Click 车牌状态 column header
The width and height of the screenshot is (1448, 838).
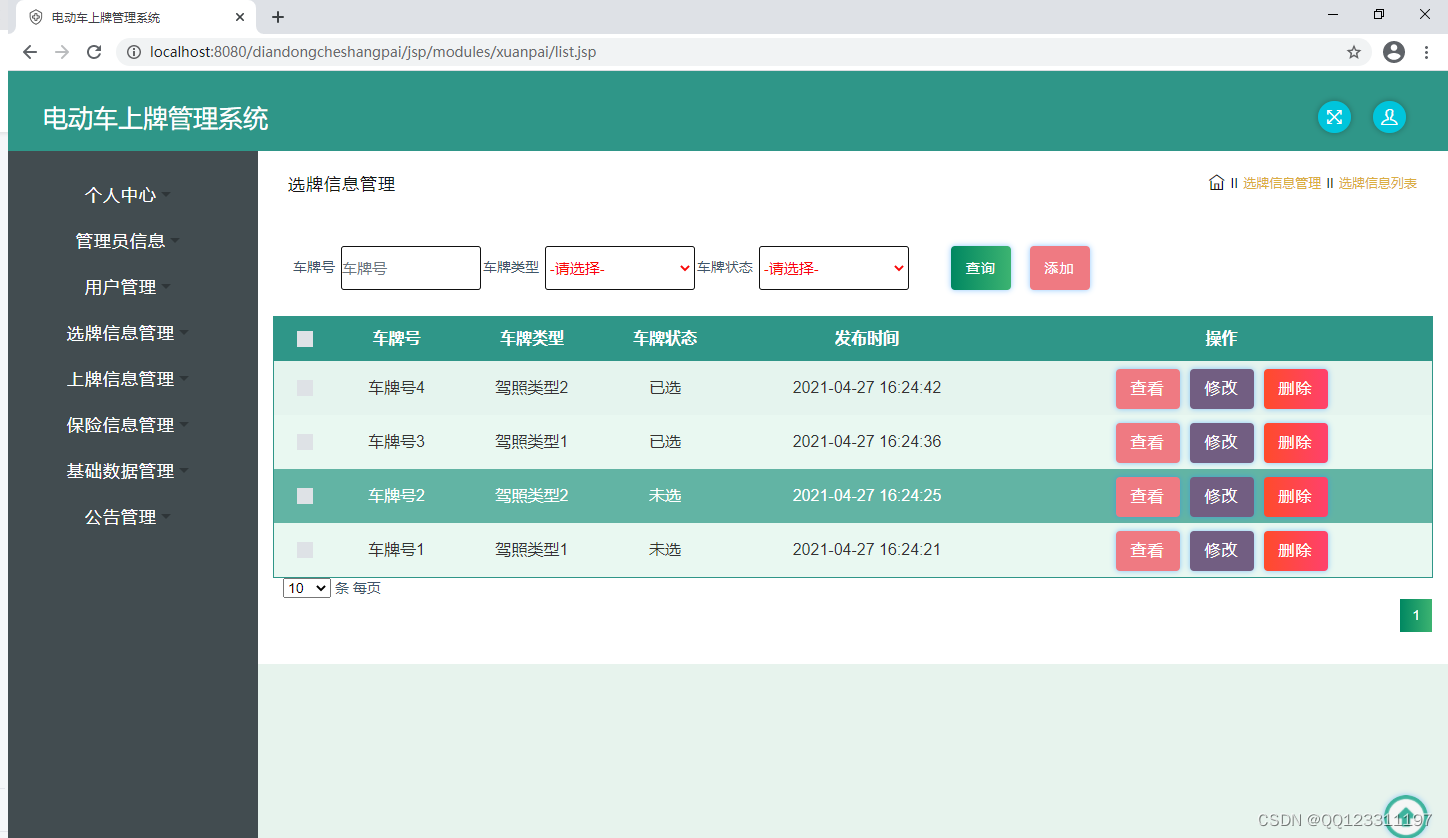point(665,339)
